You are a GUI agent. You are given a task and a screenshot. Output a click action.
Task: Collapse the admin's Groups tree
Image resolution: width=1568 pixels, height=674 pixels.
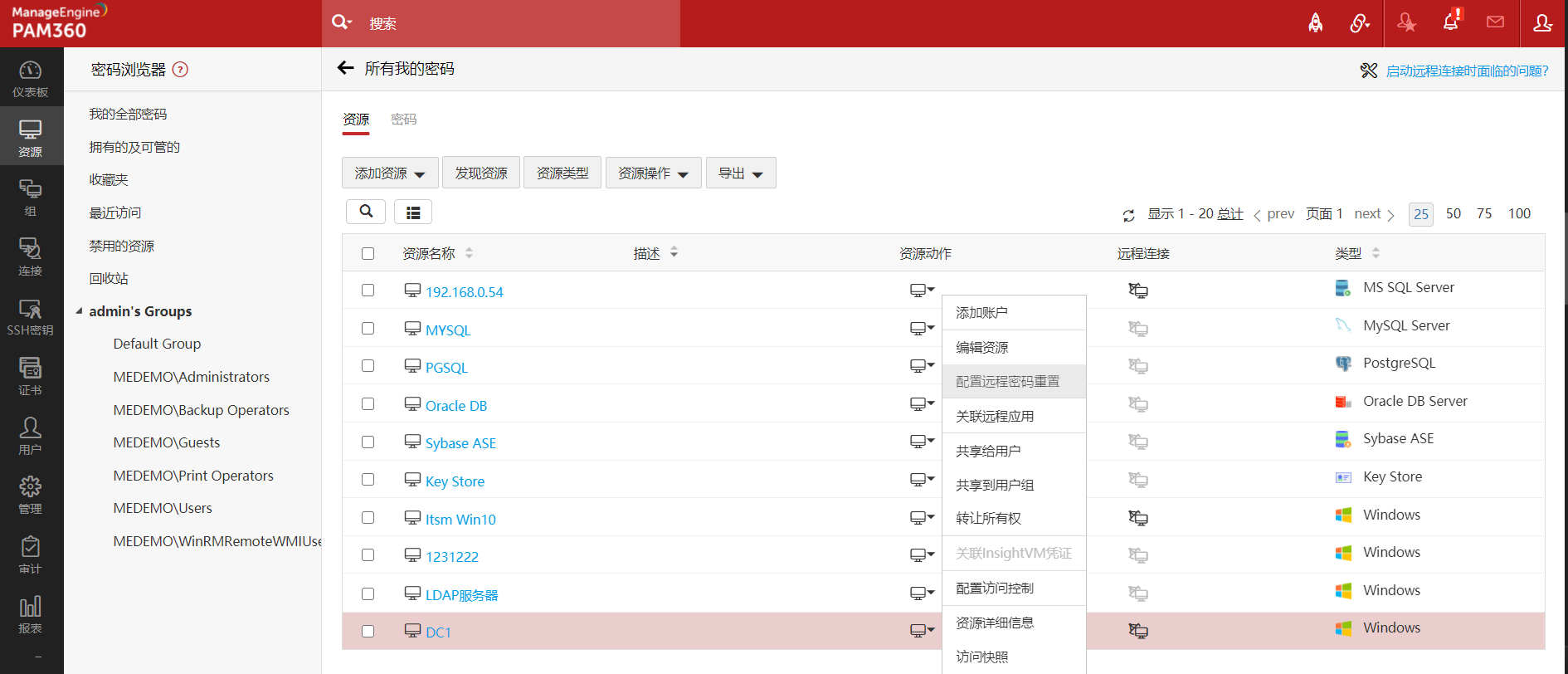click(80, 311)
